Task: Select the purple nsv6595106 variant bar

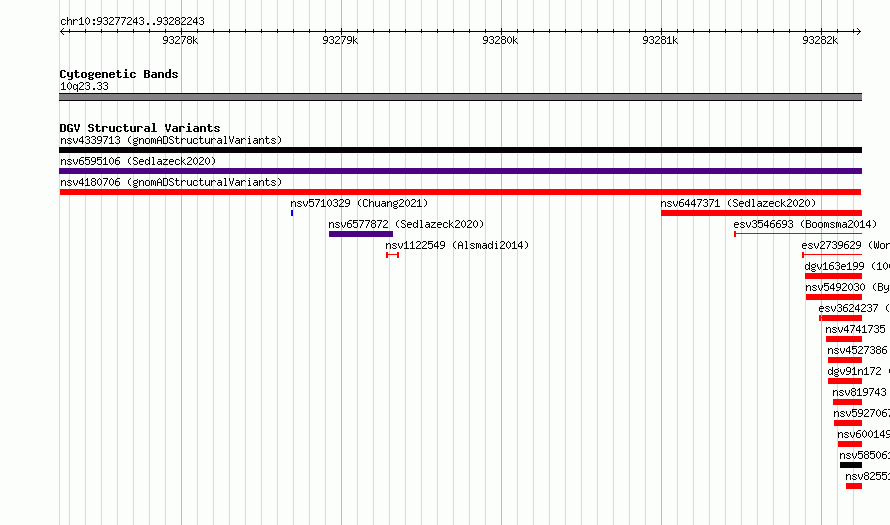Action: click(460, 171)
